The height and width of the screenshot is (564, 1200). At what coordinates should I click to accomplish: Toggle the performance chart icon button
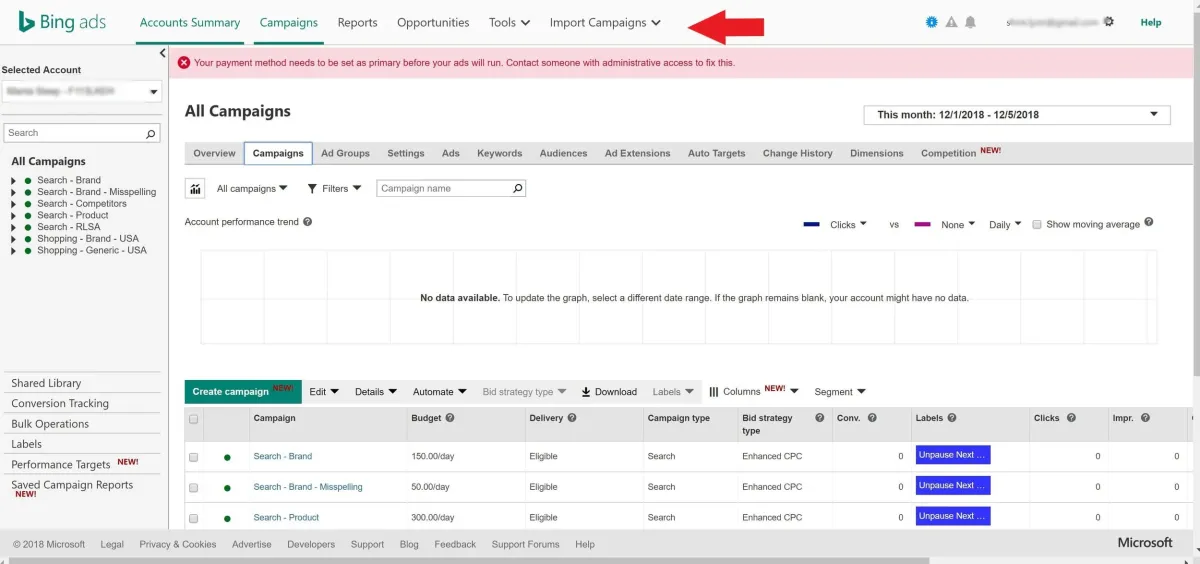coord(195,188)
